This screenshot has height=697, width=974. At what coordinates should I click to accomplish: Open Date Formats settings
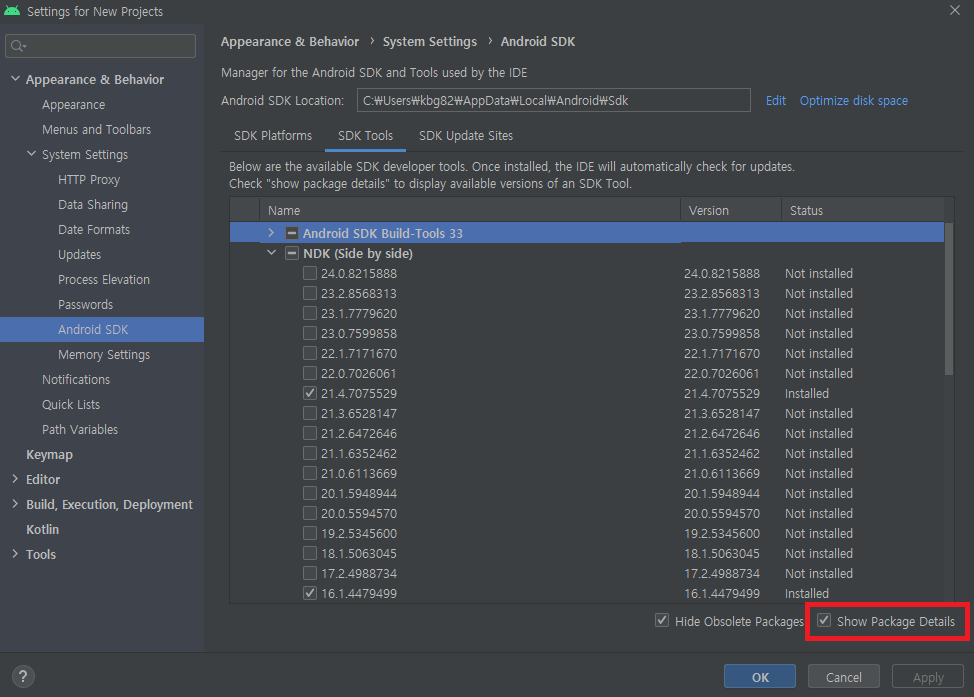pyautogui.click(x=94, y=229)
